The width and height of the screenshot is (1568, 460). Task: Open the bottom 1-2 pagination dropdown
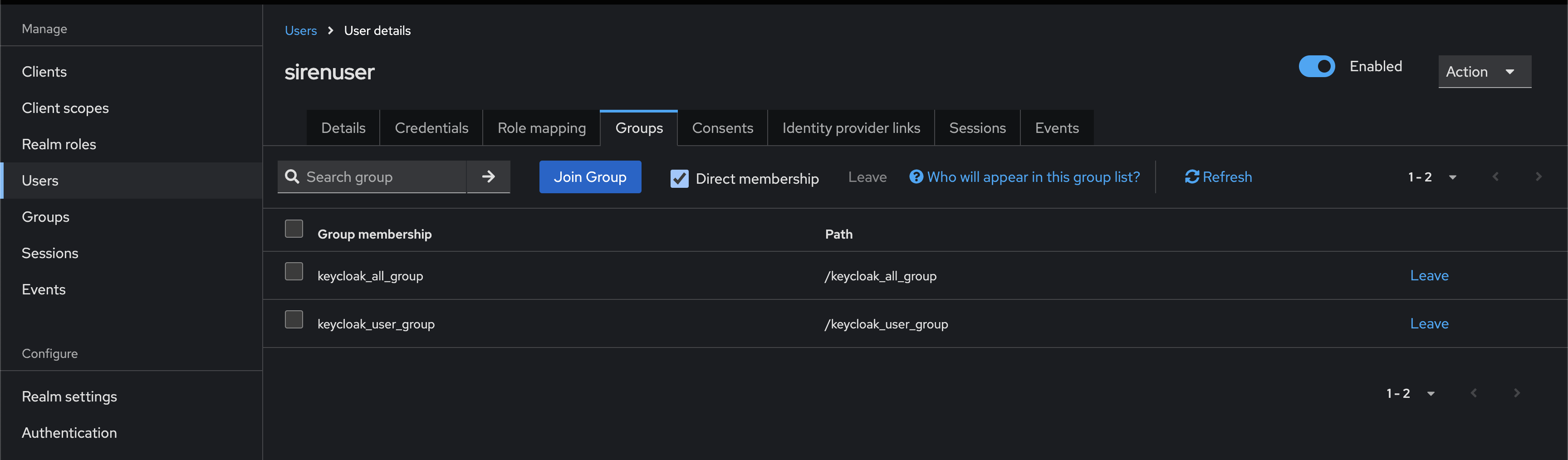click(x=1431, y=393)
